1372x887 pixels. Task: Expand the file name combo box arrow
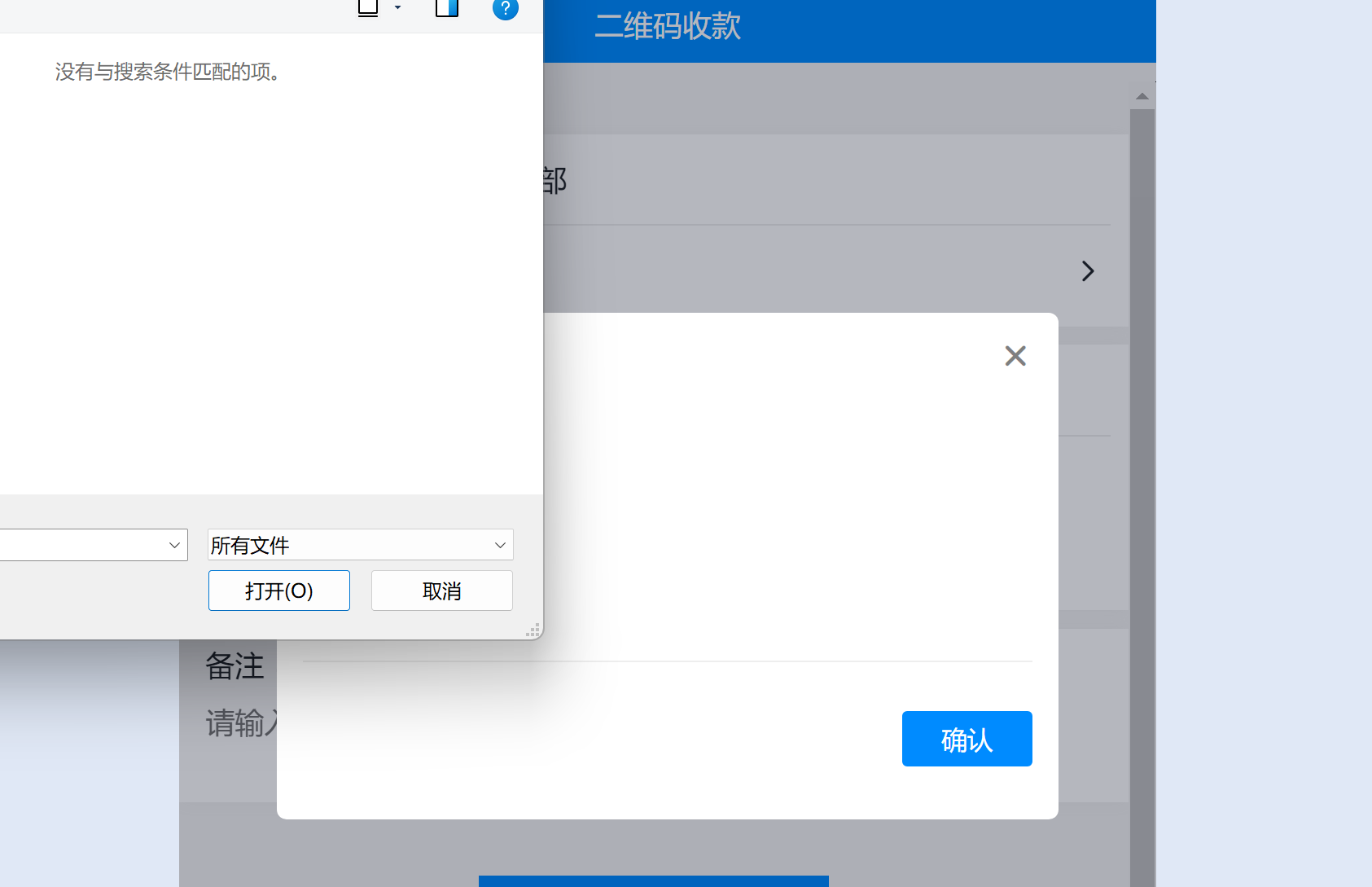(x=174, y=545)
